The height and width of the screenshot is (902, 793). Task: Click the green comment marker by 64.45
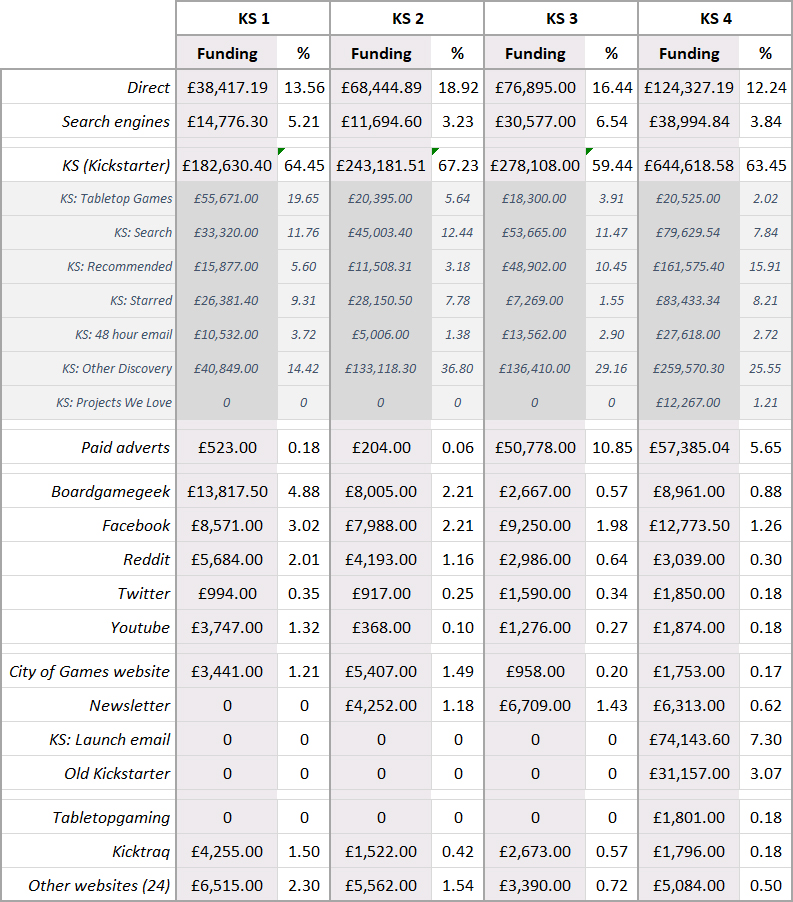[x=281, y=151]
